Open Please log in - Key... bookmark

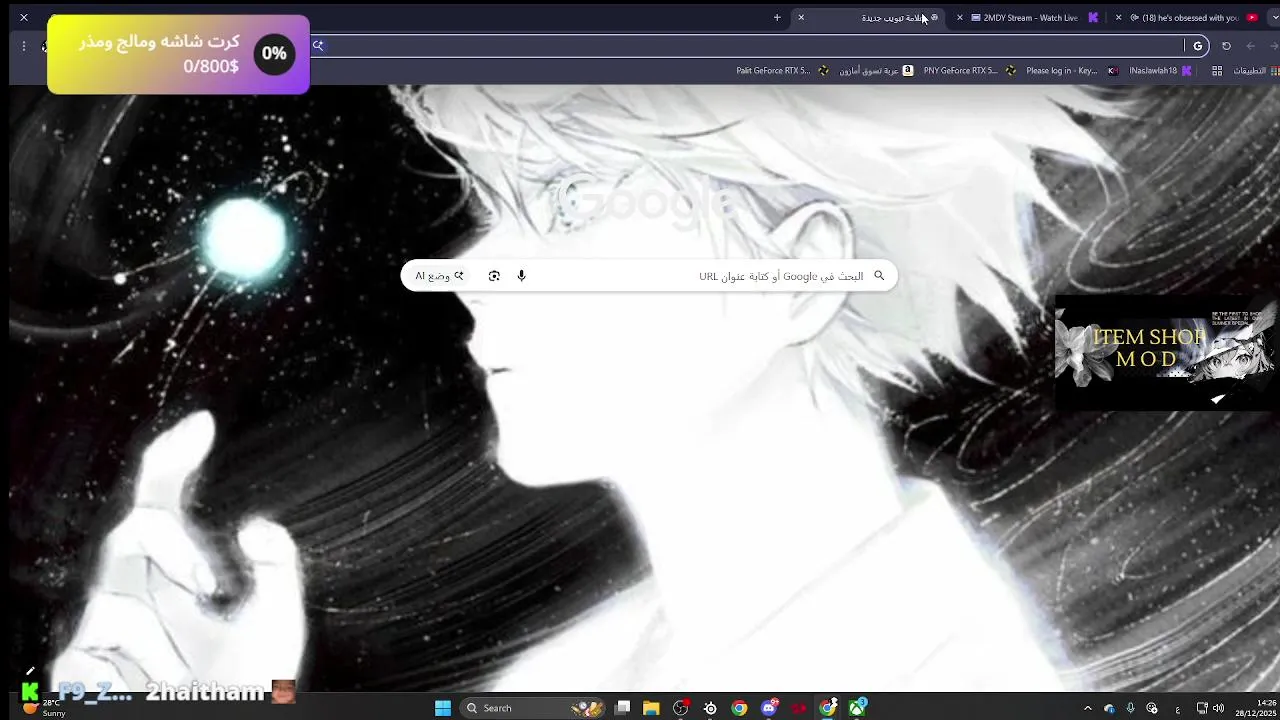1071,71
